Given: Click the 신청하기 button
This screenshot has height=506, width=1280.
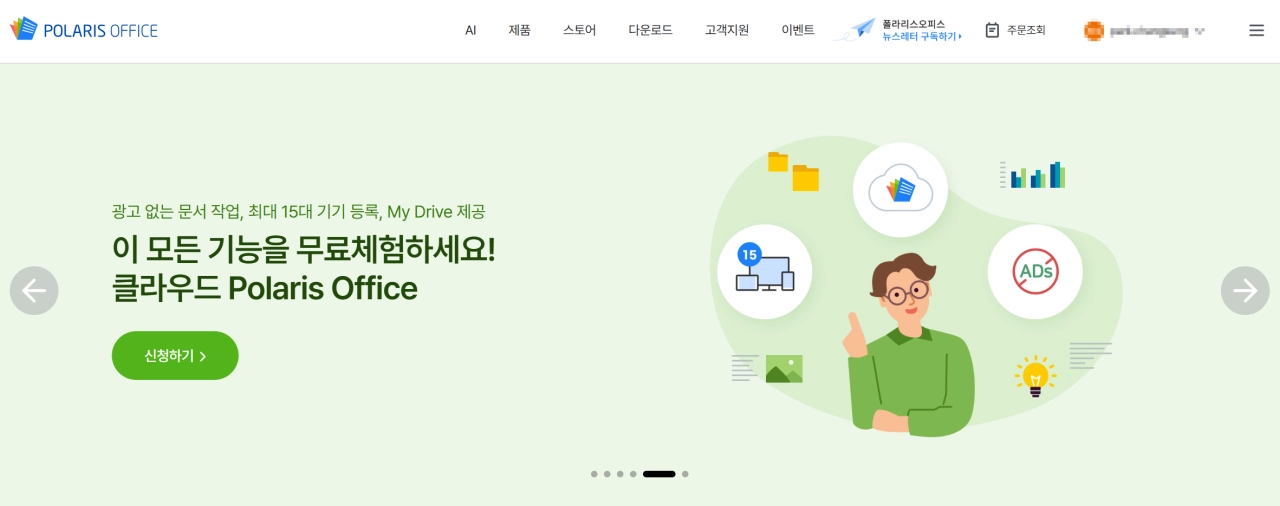Looking at the screenshot, I should coord(175,356).
